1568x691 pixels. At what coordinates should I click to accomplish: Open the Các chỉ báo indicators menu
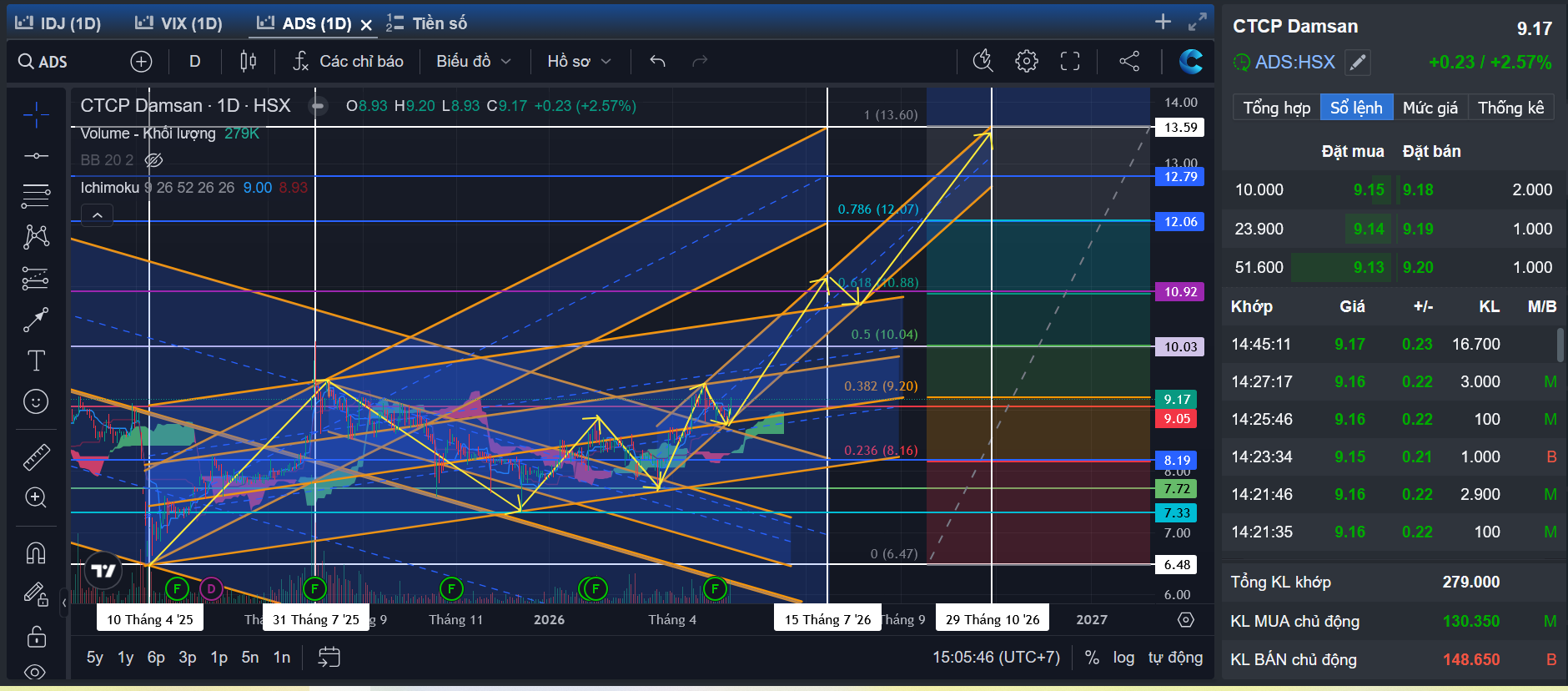pyautogui.click(x=348, y=61)
